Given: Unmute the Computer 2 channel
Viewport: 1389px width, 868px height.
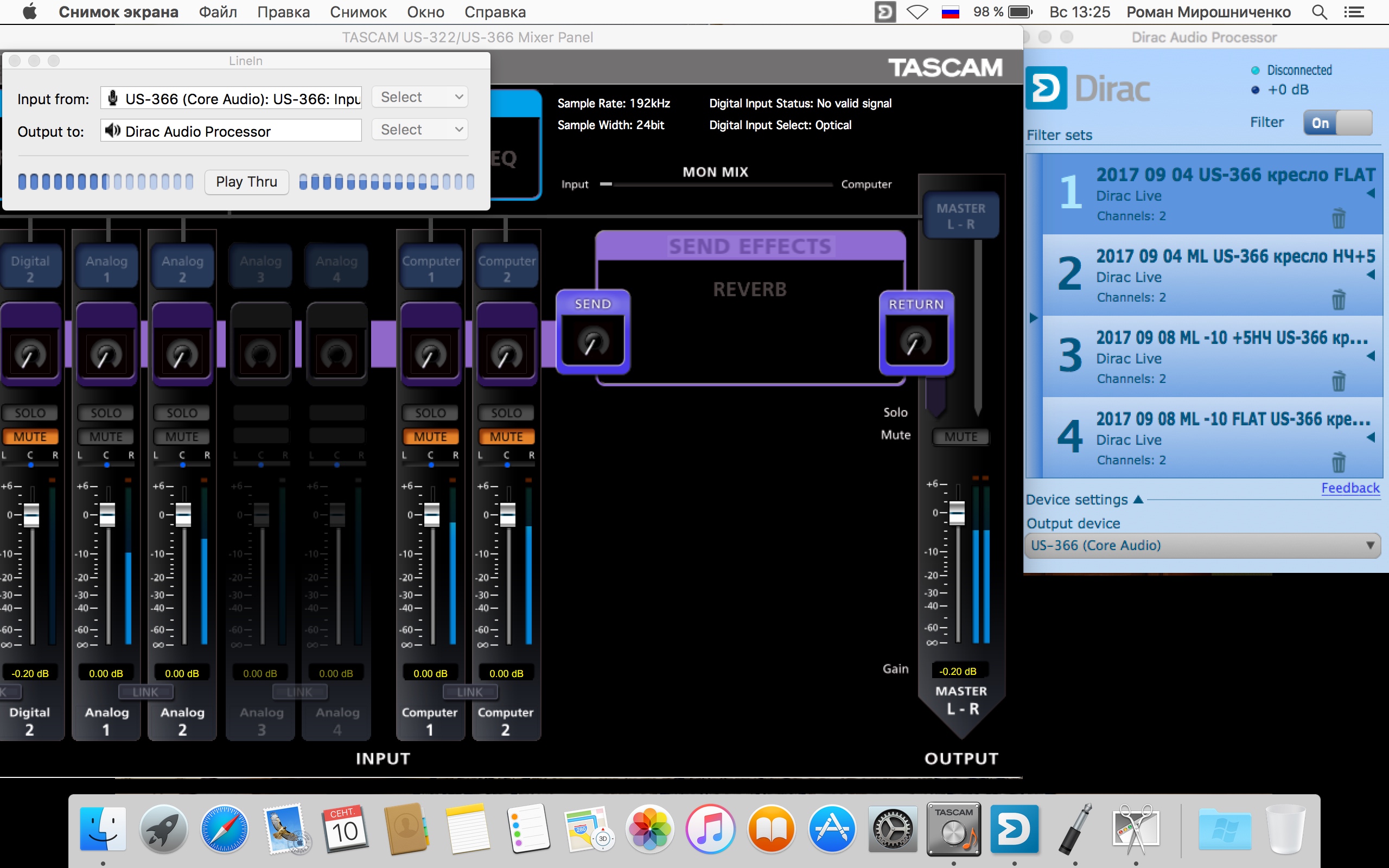Looking at the screenshot, I should 506,437.
